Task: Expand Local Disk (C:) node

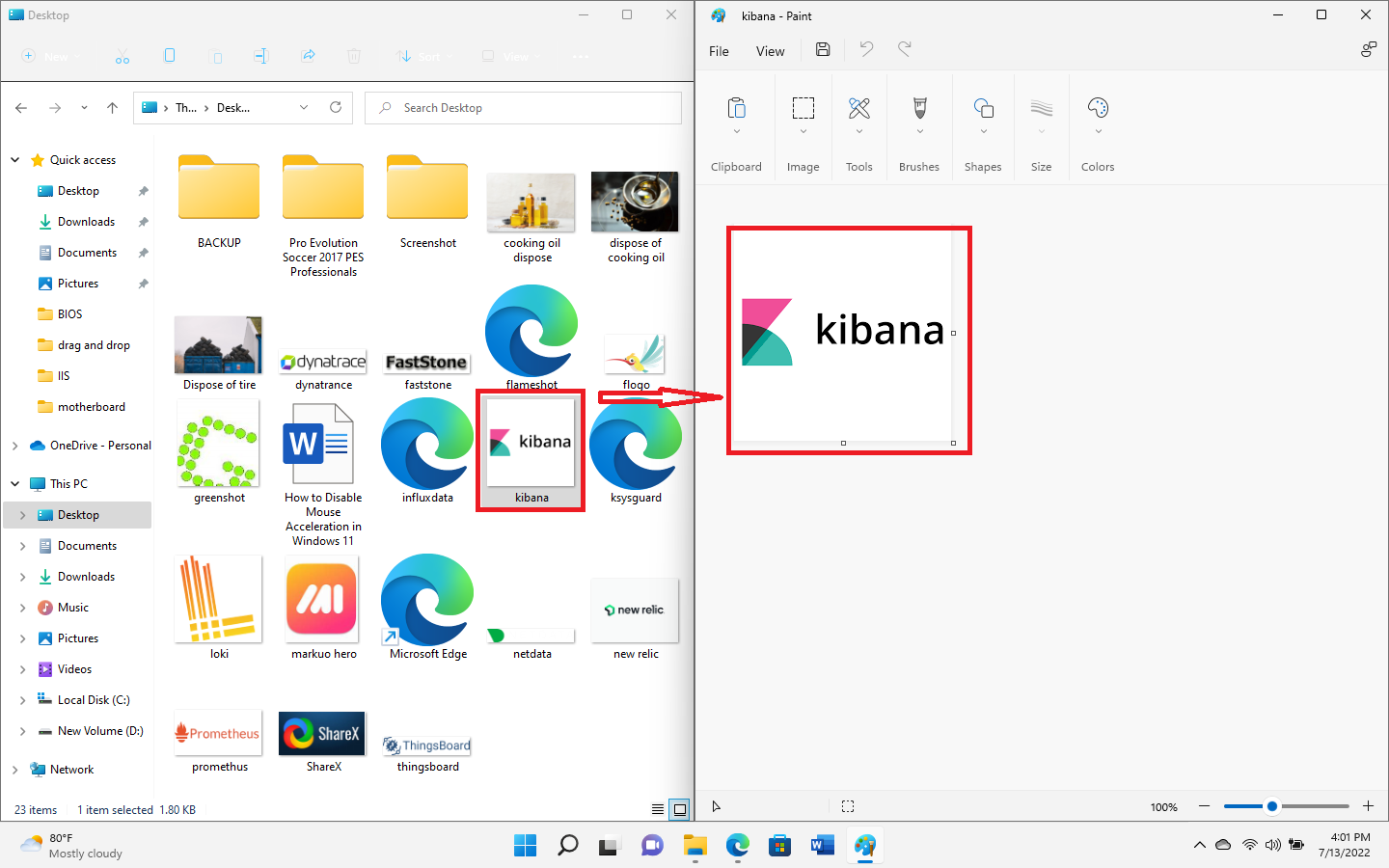Action: click(x=22, y=700)
